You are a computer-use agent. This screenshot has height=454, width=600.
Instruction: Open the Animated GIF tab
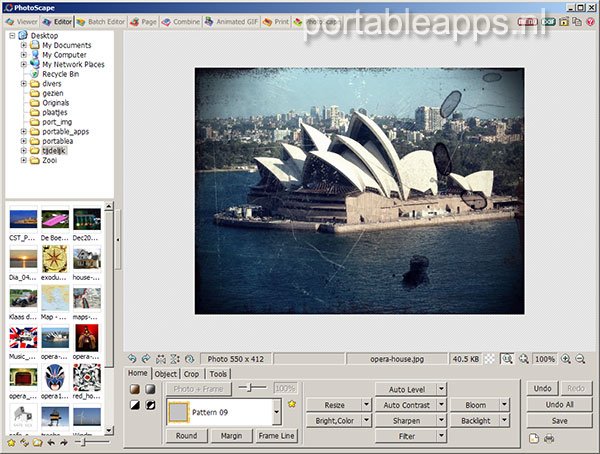[230, 20]
